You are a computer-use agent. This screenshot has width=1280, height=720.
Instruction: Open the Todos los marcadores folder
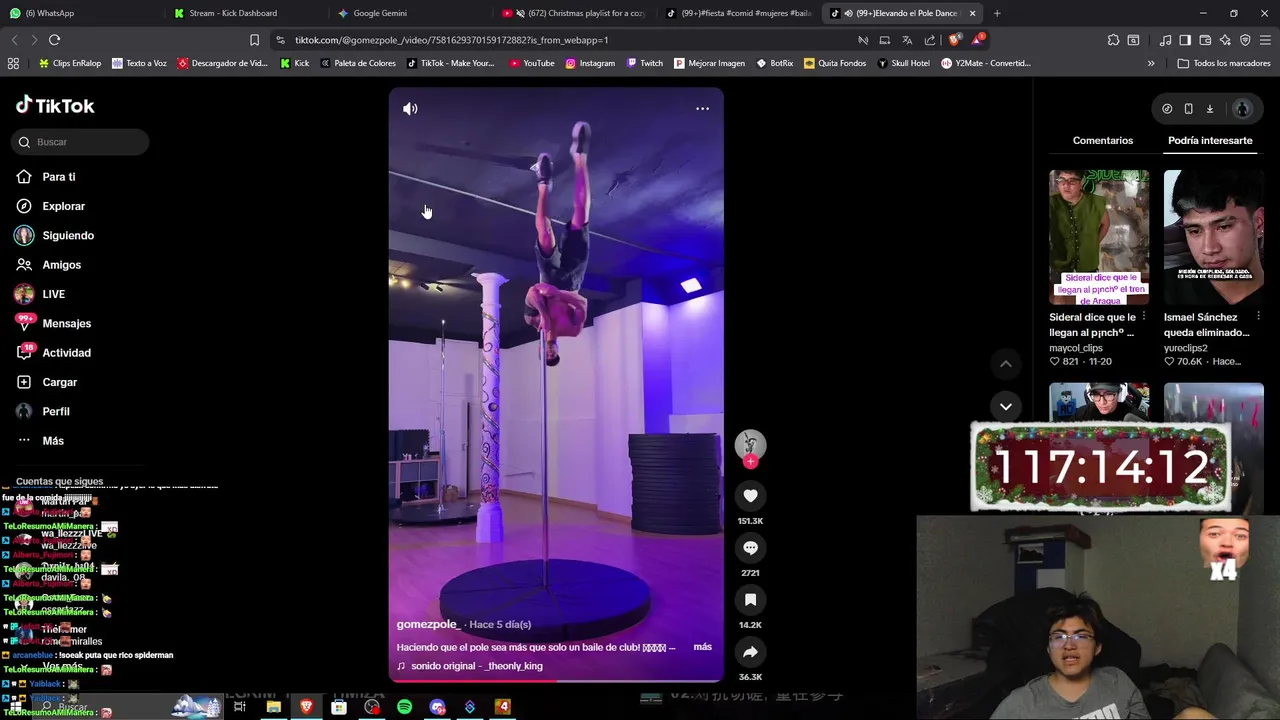[x=1224, y=63]
